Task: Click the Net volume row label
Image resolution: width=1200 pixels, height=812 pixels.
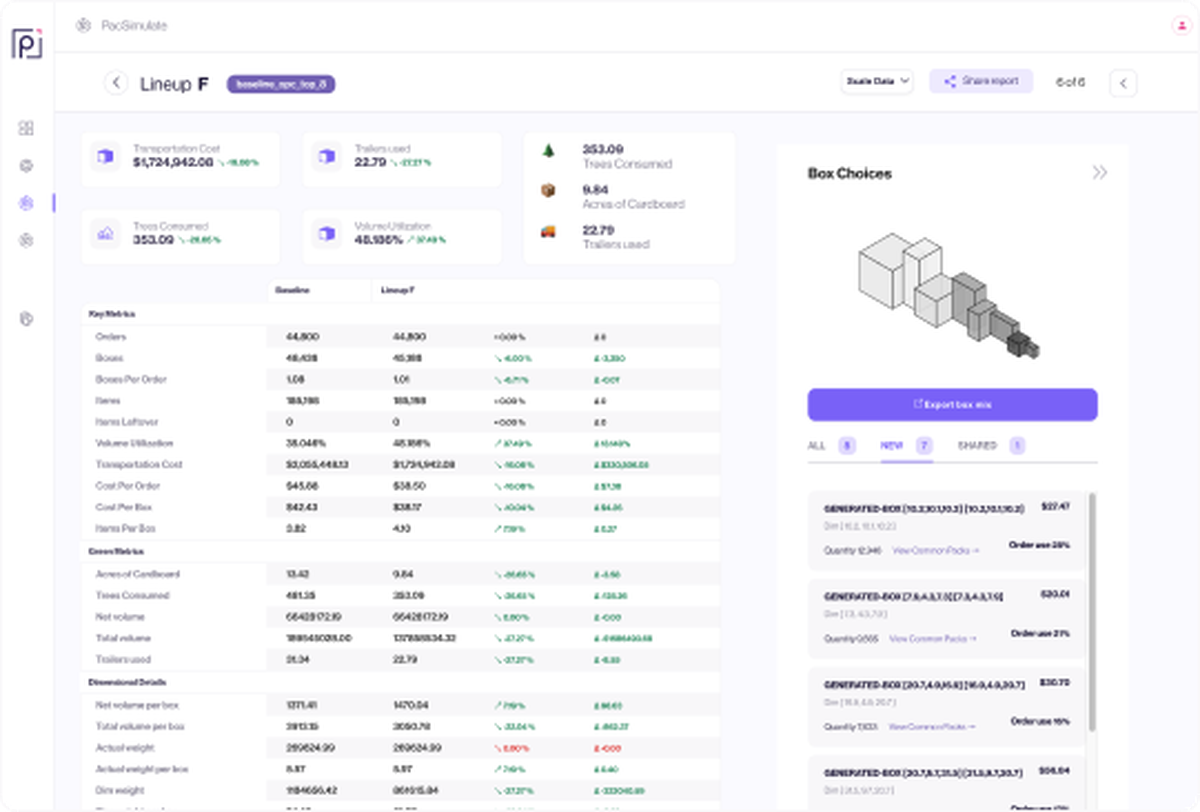Action: pyautogui.click(x=119, y=617)
